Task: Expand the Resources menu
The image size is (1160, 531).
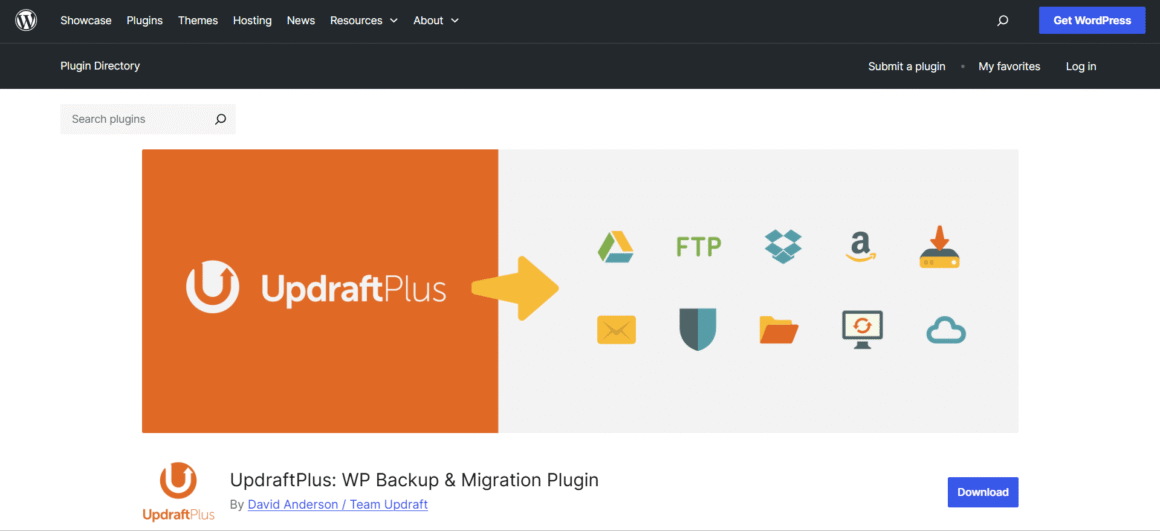Action: 364,21
